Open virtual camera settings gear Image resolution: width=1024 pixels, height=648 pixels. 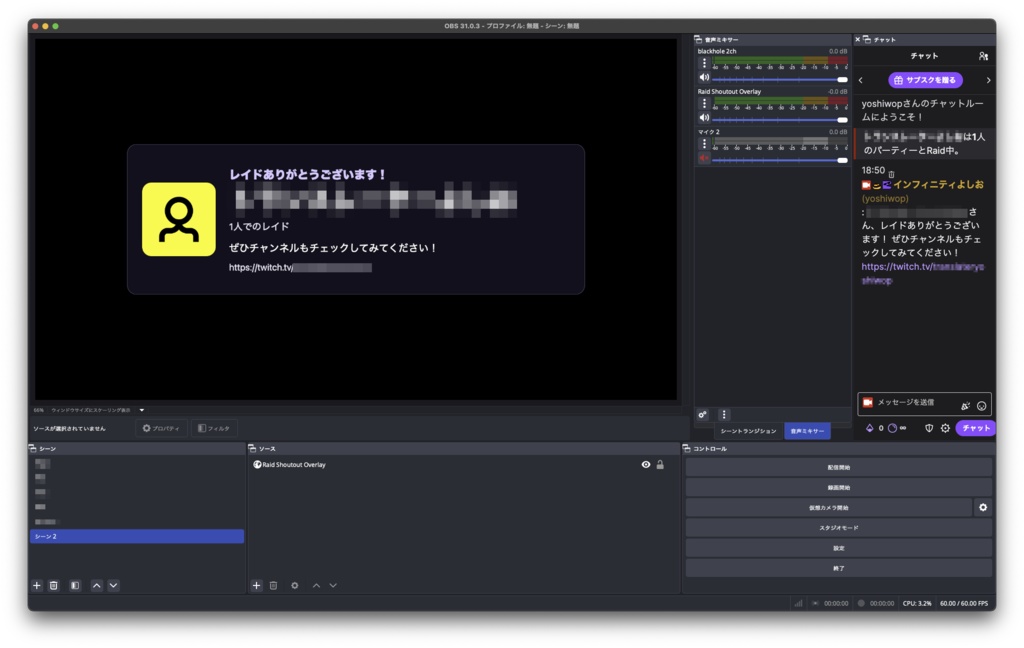[983, 508]
